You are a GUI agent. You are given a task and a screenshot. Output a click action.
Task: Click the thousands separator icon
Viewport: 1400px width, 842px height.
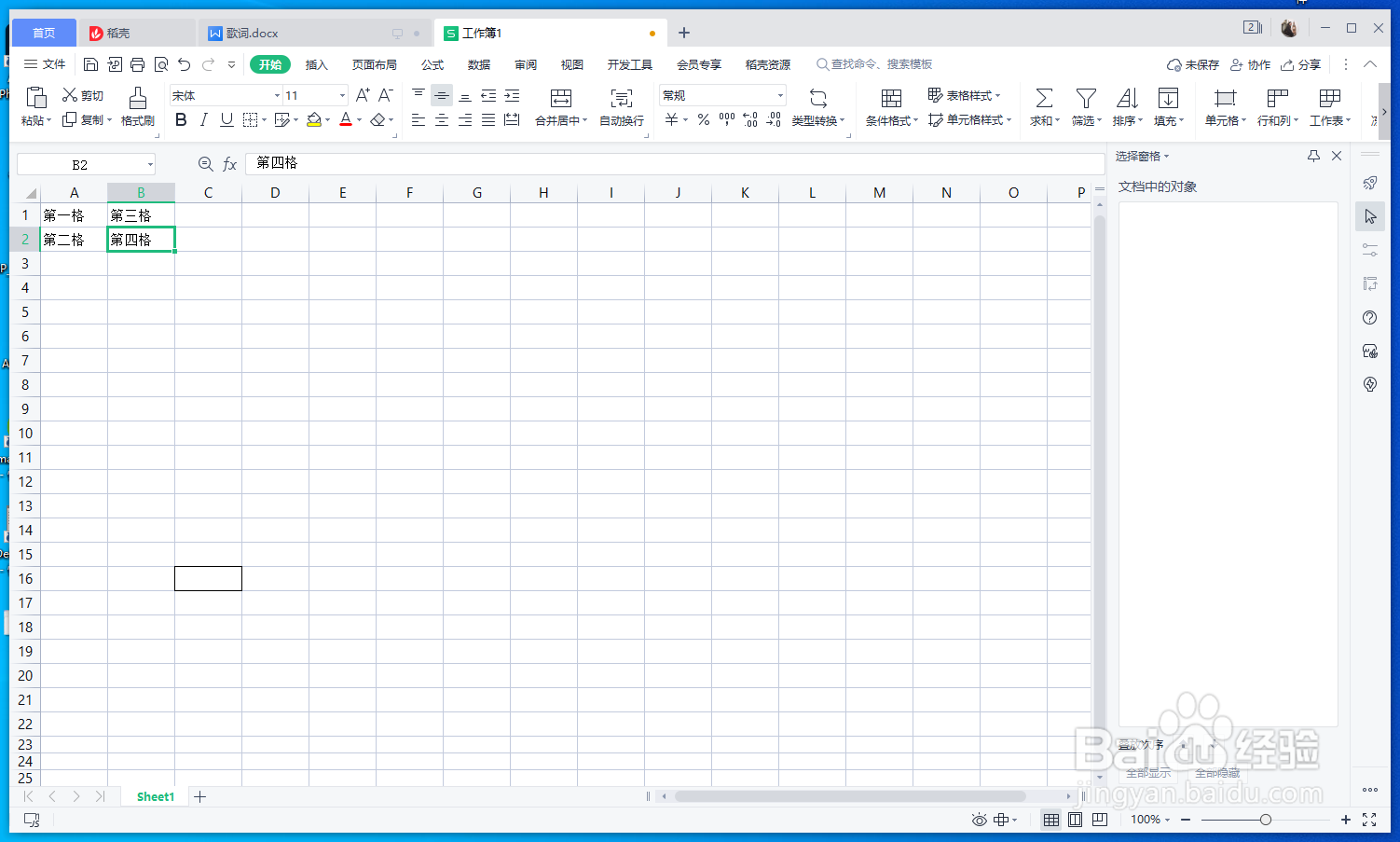tap(727, 119)
